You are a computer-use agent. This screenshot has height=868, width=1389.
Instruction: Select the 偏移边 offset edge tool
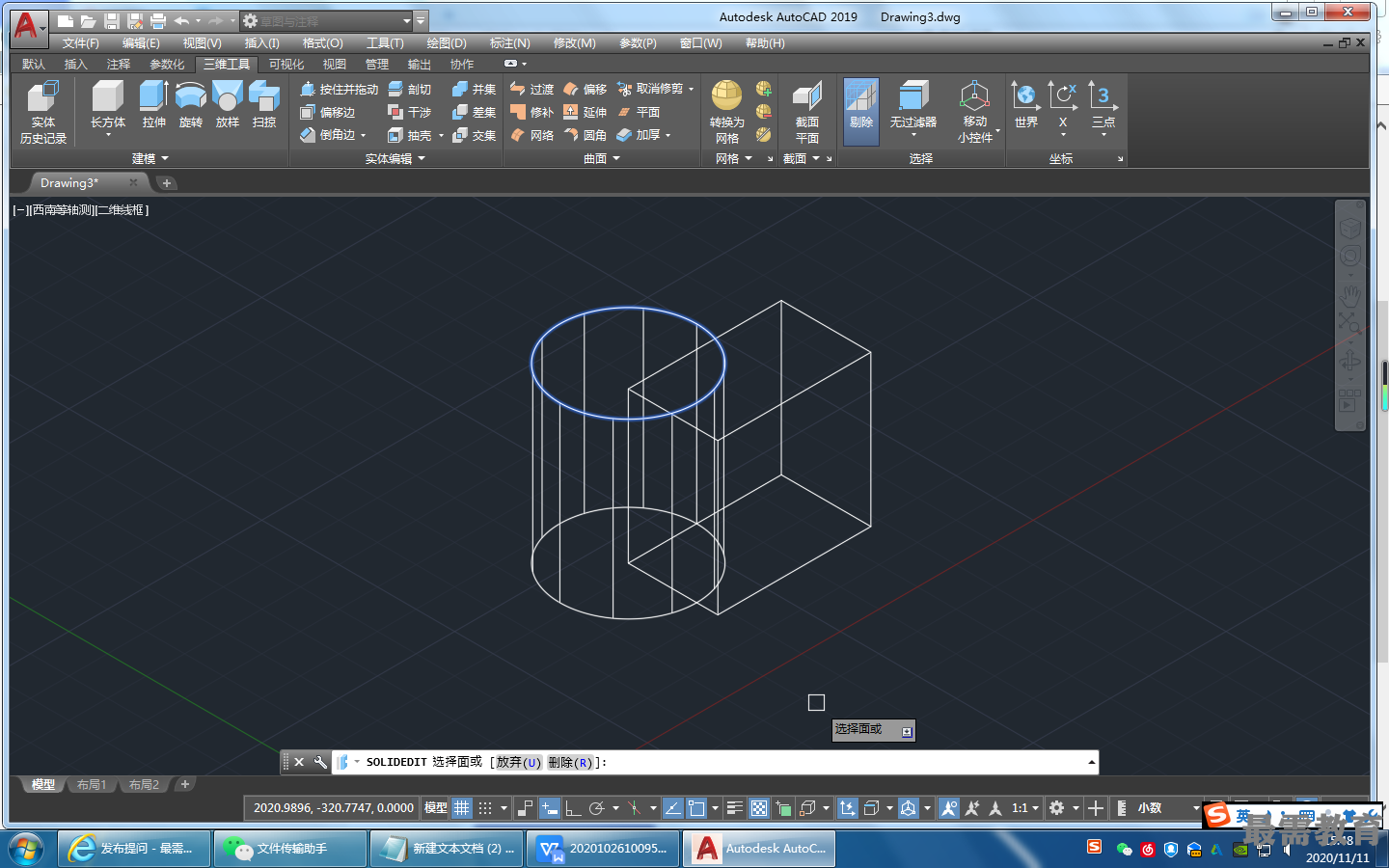328,112
